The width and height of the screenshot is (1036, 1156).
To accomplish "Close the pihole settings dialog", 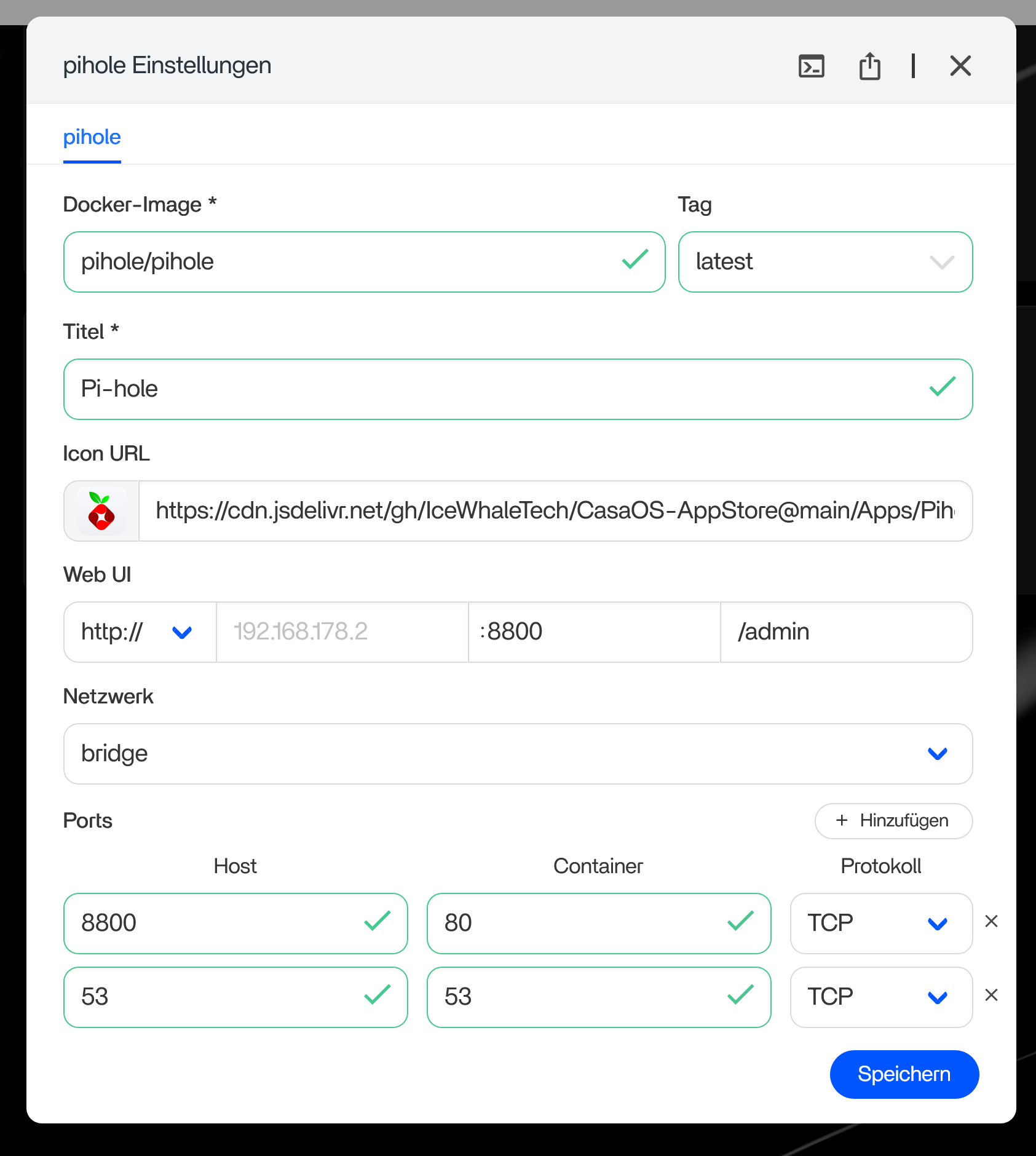I will (960, 66).
